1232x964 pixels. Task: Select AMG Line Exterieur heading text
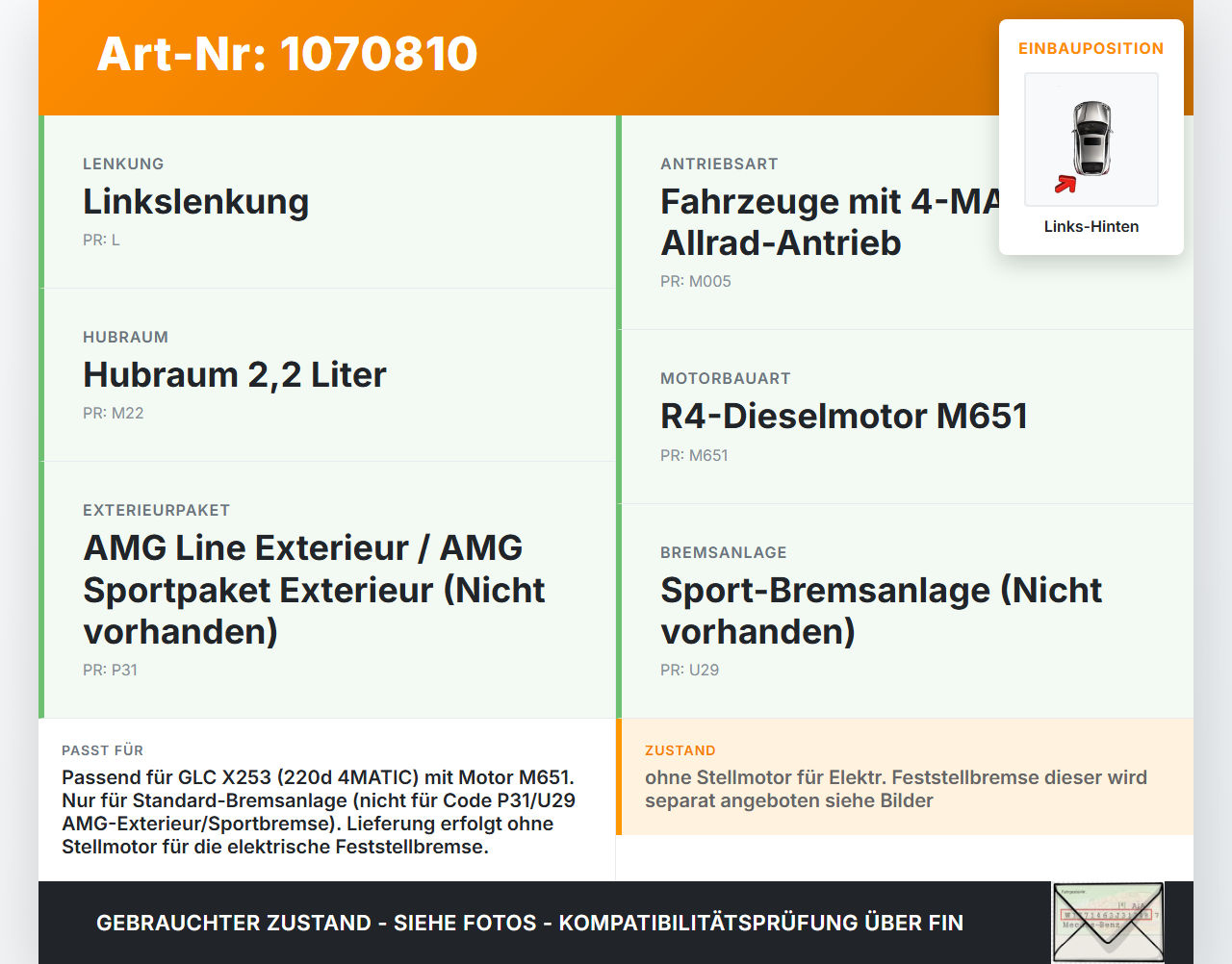(314, 589)
